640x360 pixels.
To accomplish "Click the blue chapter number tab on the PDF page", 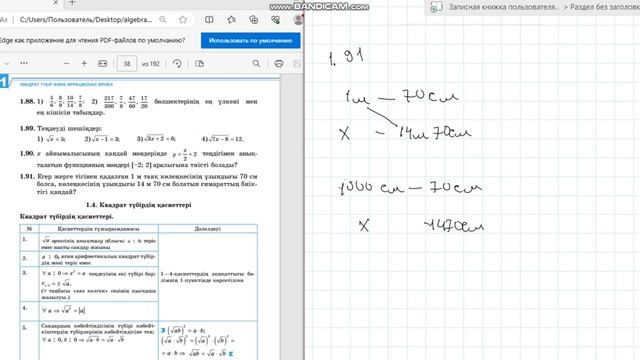I will 4,81.
